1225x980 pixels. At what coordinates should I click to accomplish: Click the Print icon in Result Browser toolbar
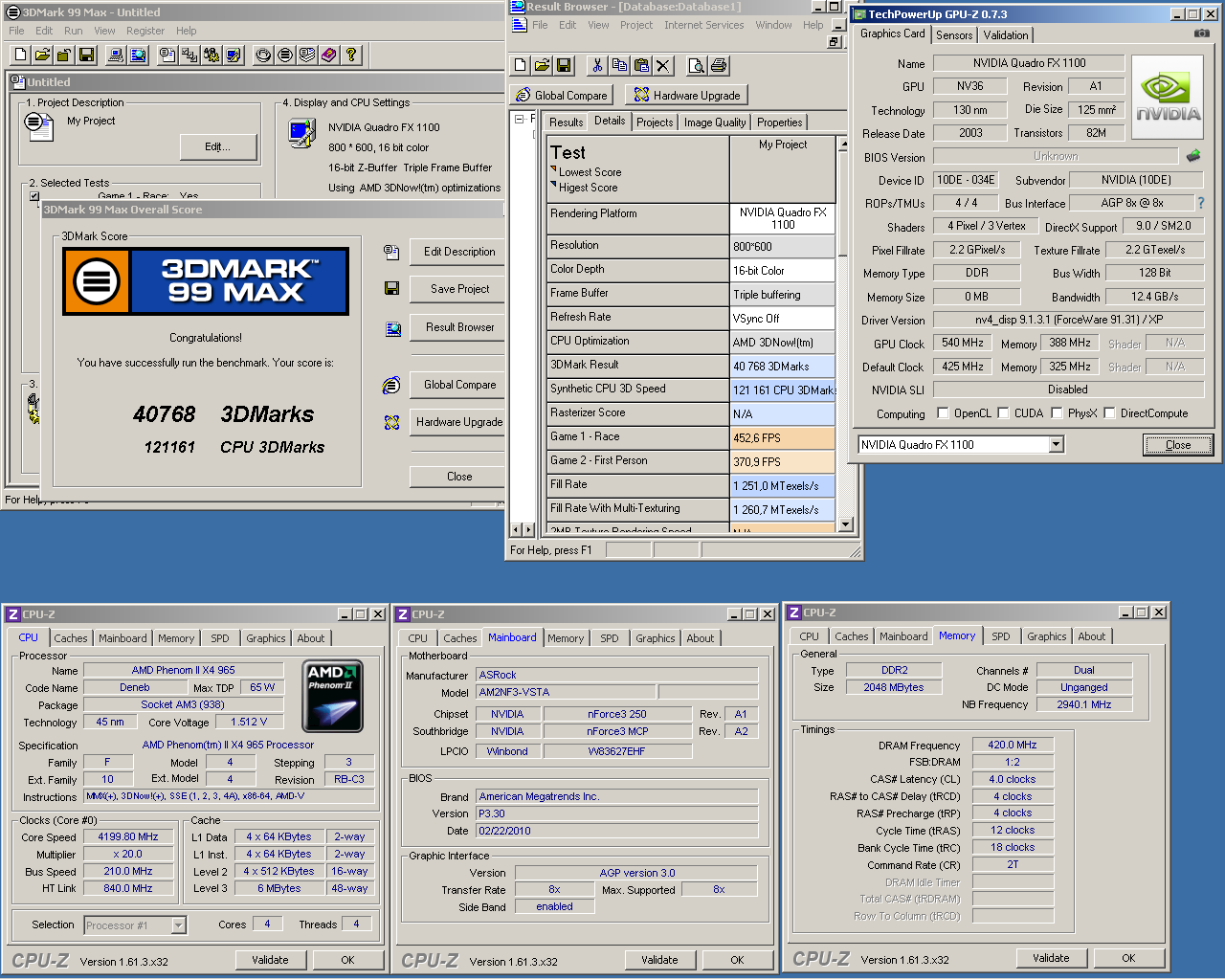pos(719,65)
